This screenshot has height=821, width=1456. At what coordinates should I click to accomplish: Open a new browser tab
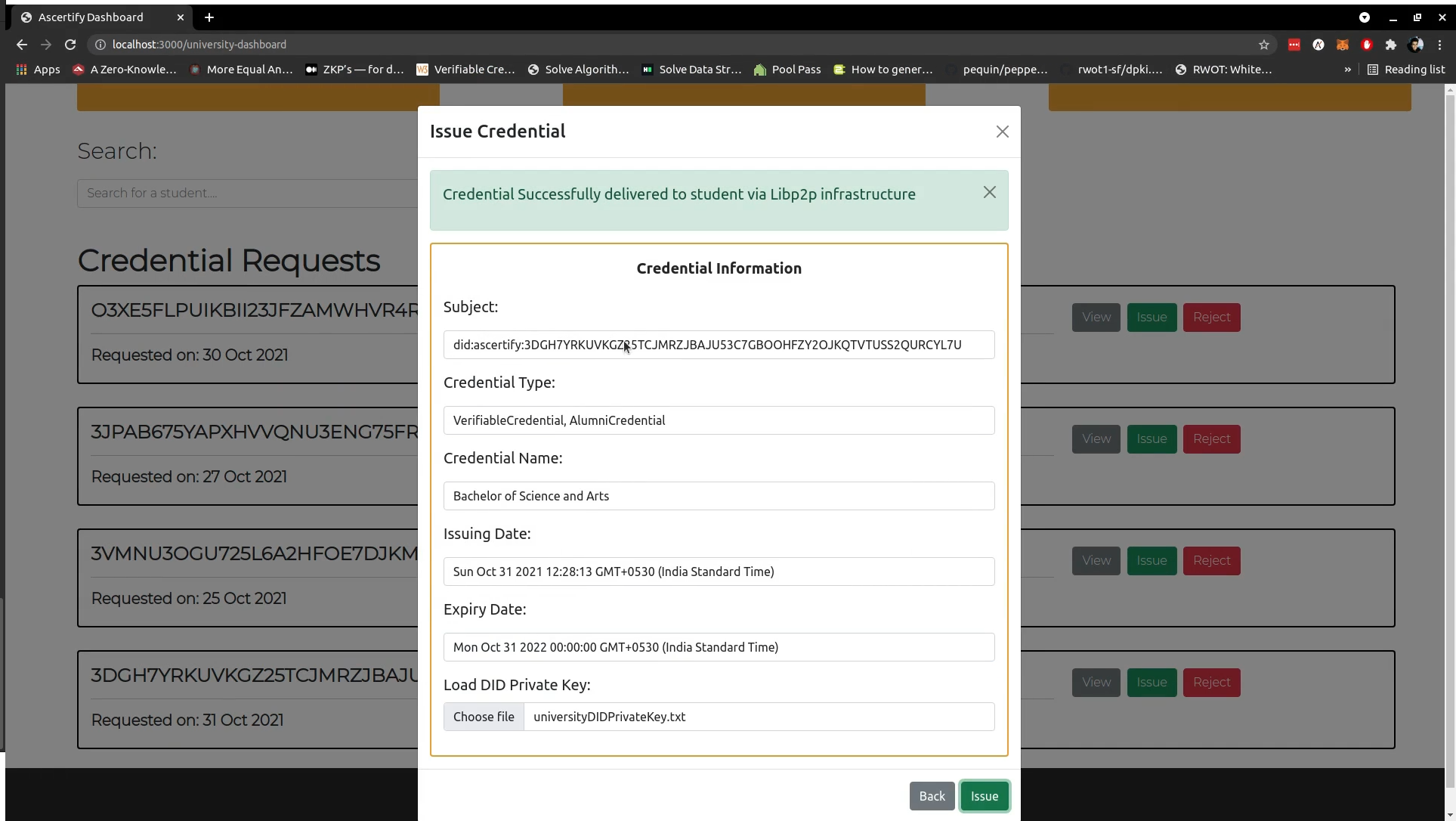(x=209, y=17)
